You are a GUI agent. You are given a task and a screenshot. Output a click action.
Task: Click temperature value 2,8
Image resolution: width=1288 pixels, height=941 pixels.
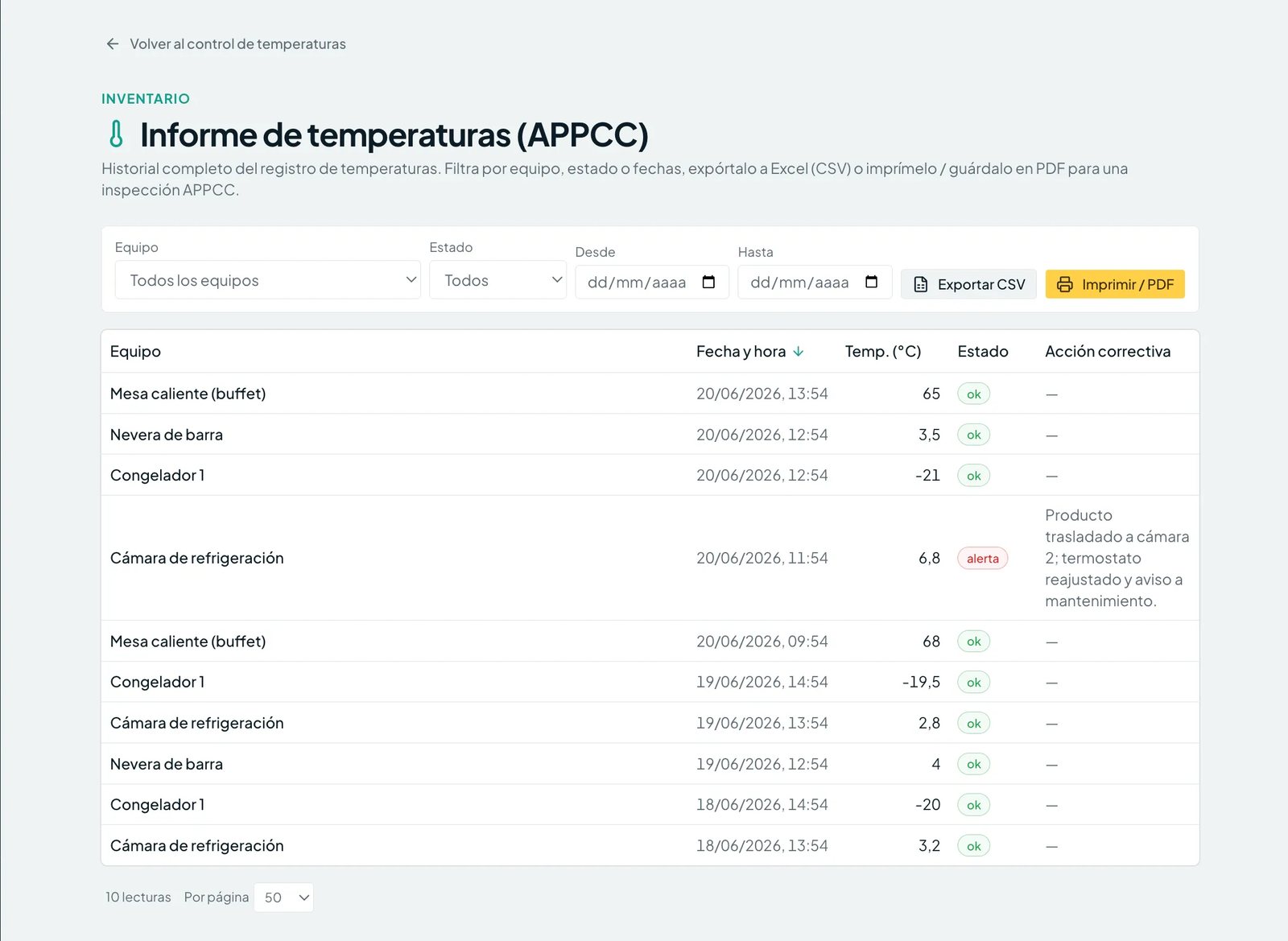[x=929, y=723]
